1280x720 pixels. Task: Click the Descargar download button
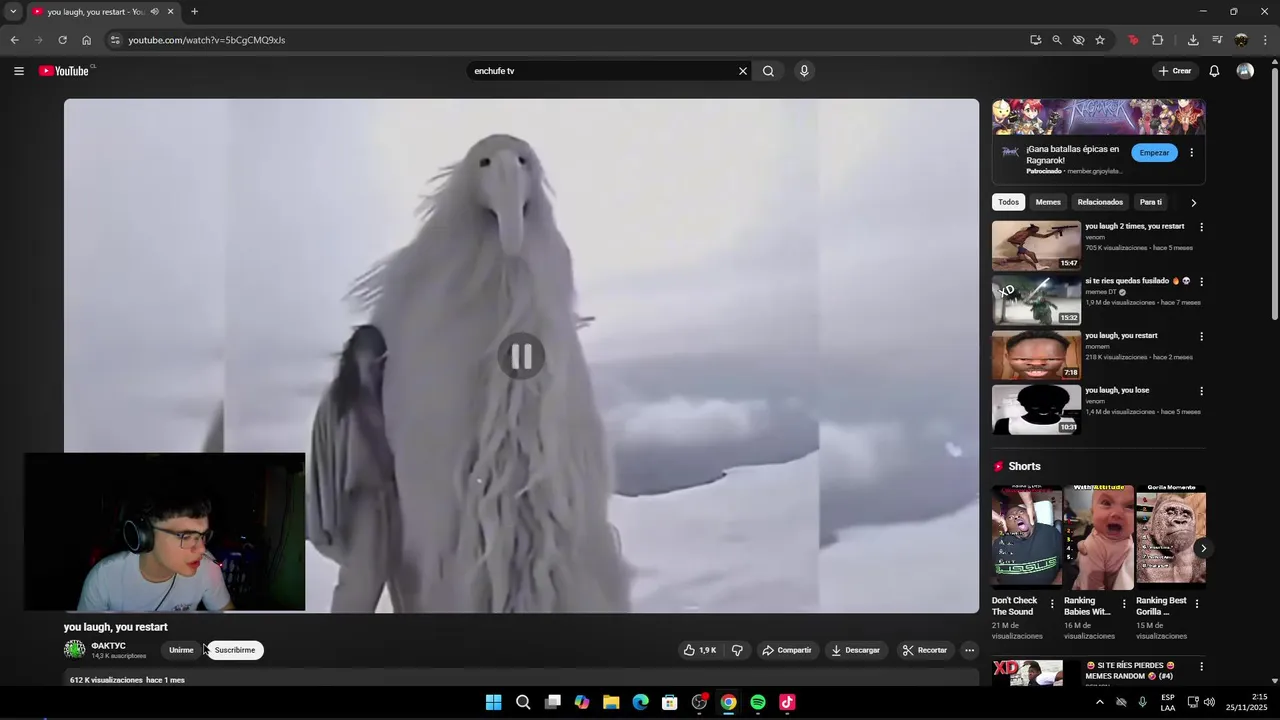click(x=856, y=650)
